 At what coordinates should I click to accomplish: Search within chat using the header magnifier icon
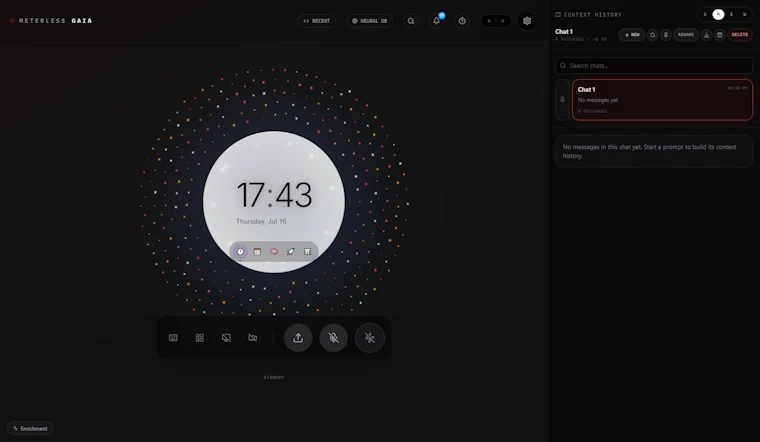click(652, 35)
